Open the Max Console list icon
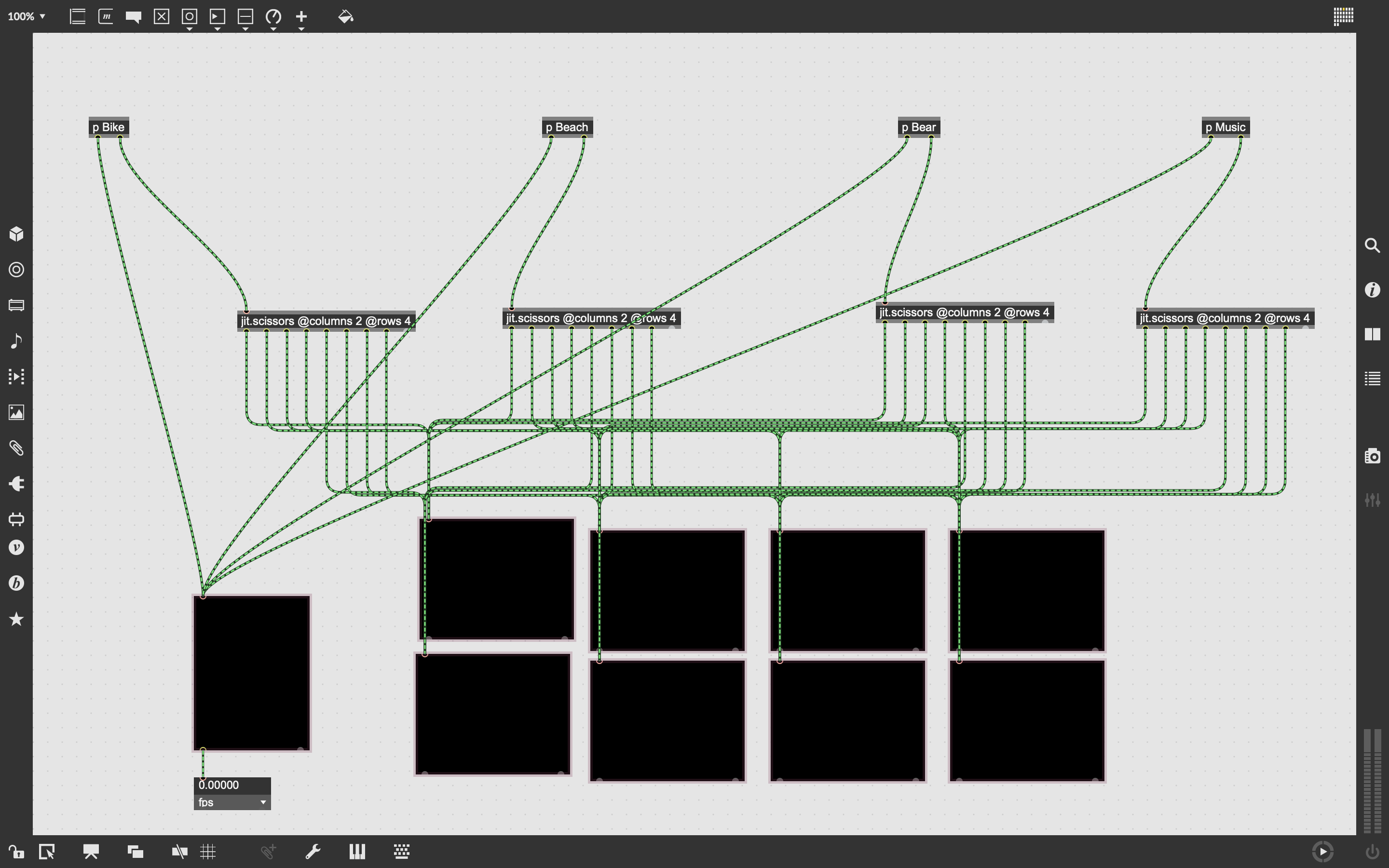This screenshot has height=868, width=1389. click(x=1372, y=379)
